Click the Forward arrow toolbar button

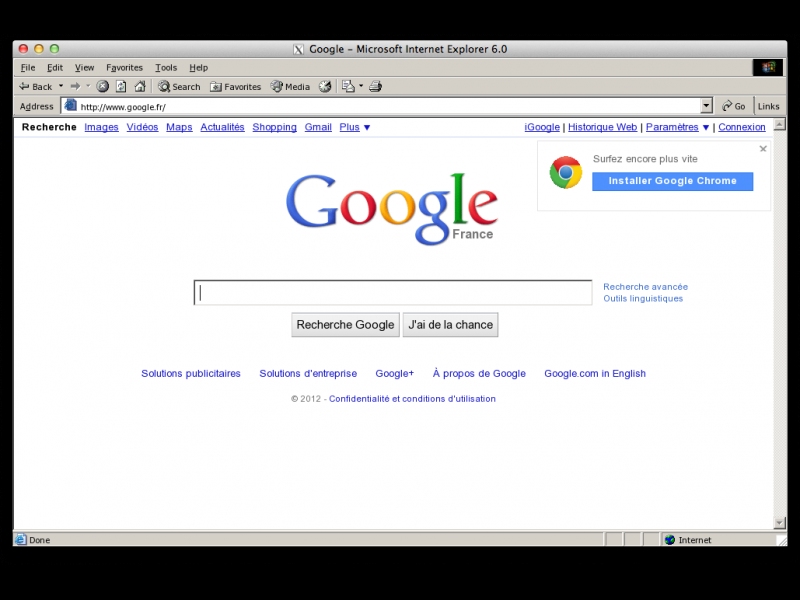(76, 87)
